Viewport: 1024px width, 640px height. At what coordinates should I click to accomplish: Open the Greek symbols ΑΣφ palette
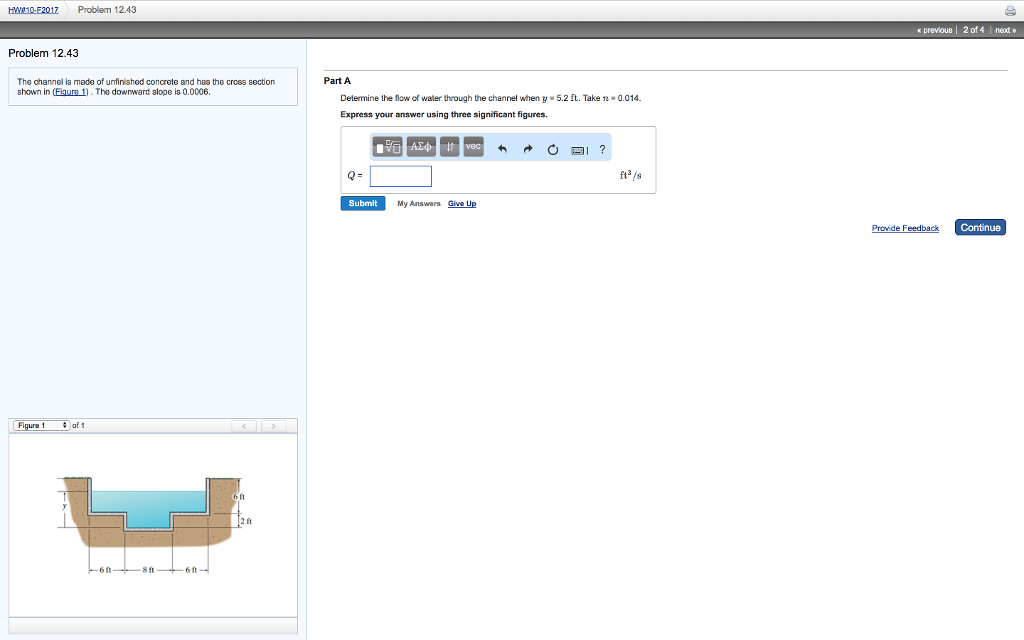click(420, 148)
